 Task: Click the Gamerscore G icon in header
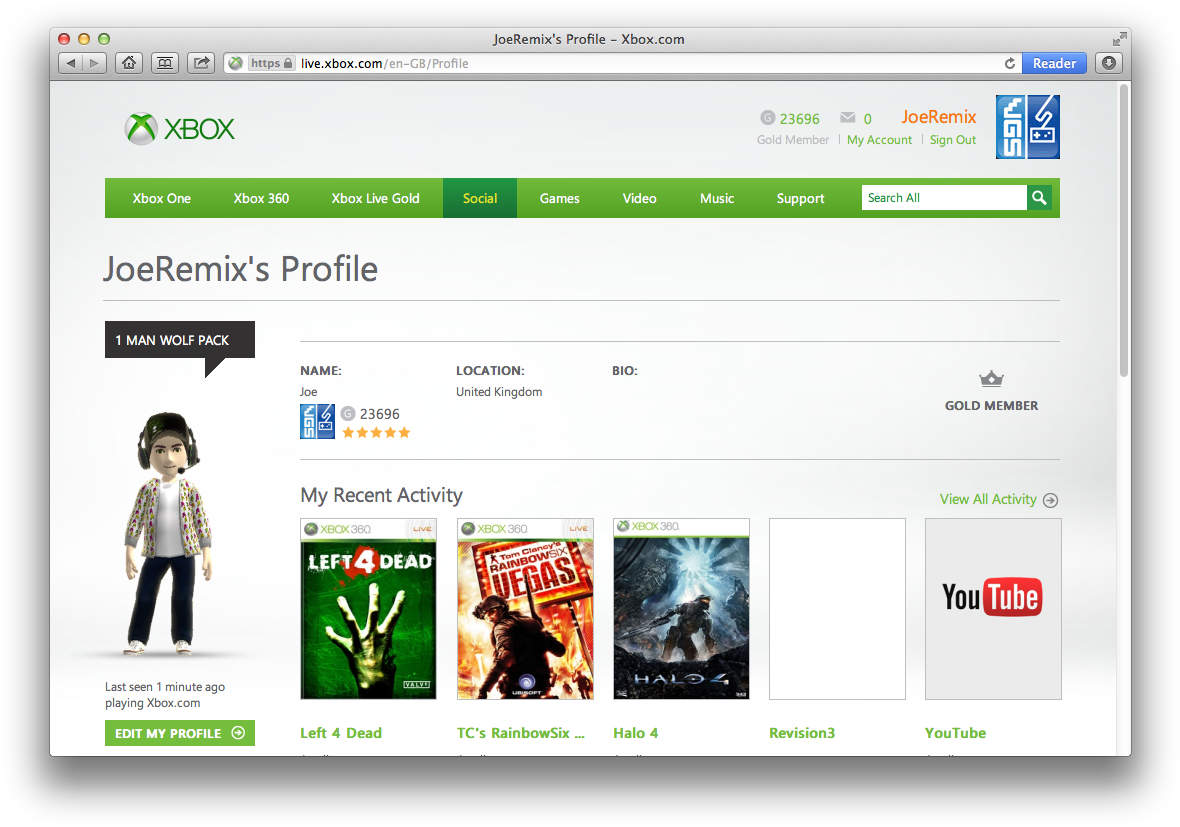(767, 117)
